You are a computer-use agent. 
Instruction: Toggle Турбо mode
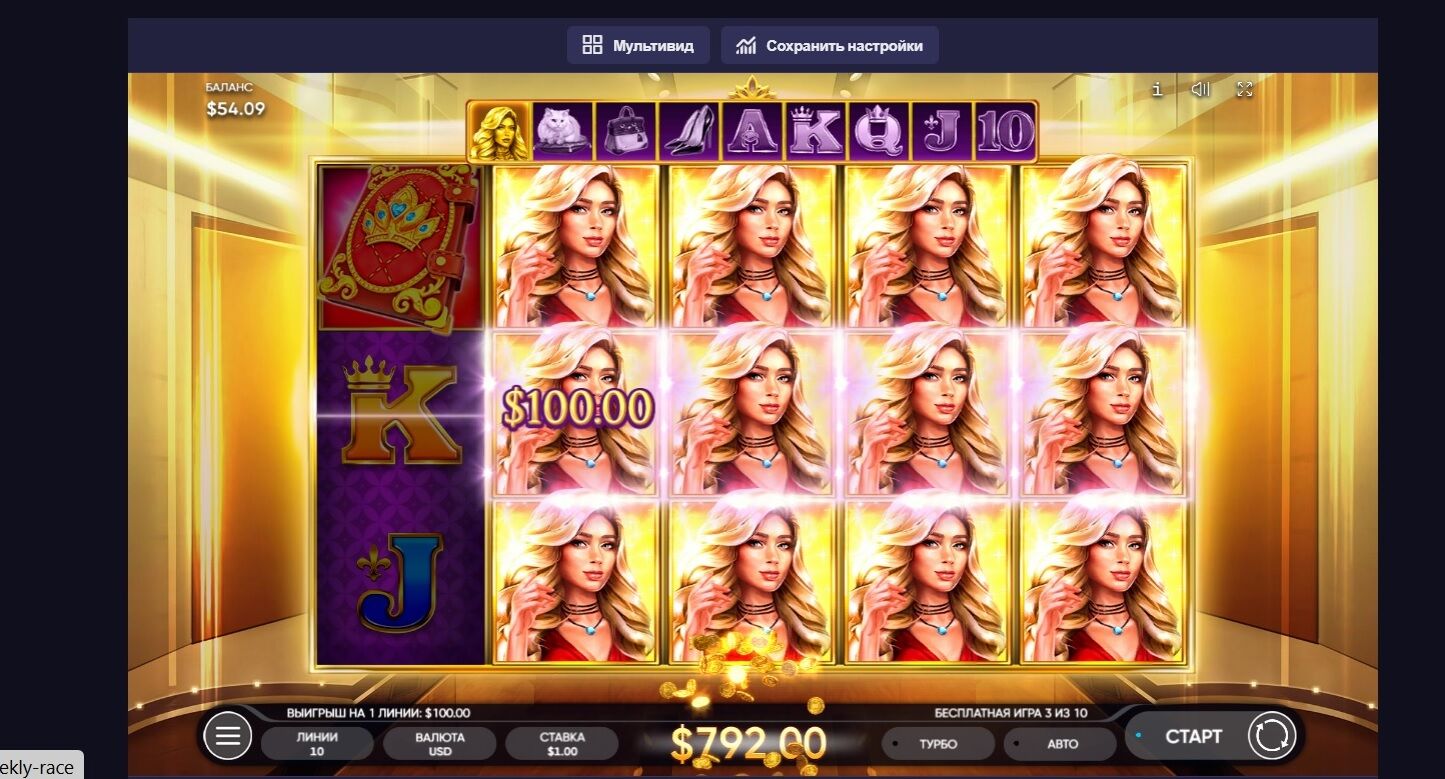click(938, 744)
